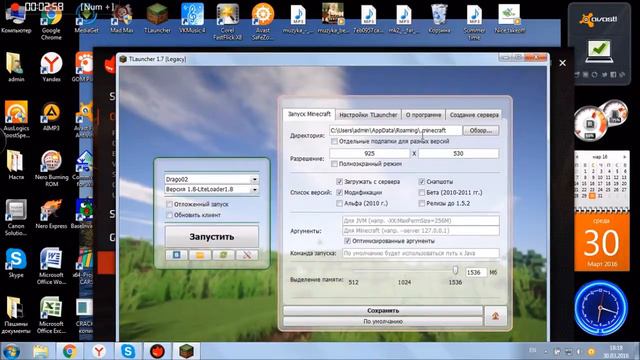Click the crossed tools settings icon under Запустить
The image size is (640, 360).
tap(247, 255)
